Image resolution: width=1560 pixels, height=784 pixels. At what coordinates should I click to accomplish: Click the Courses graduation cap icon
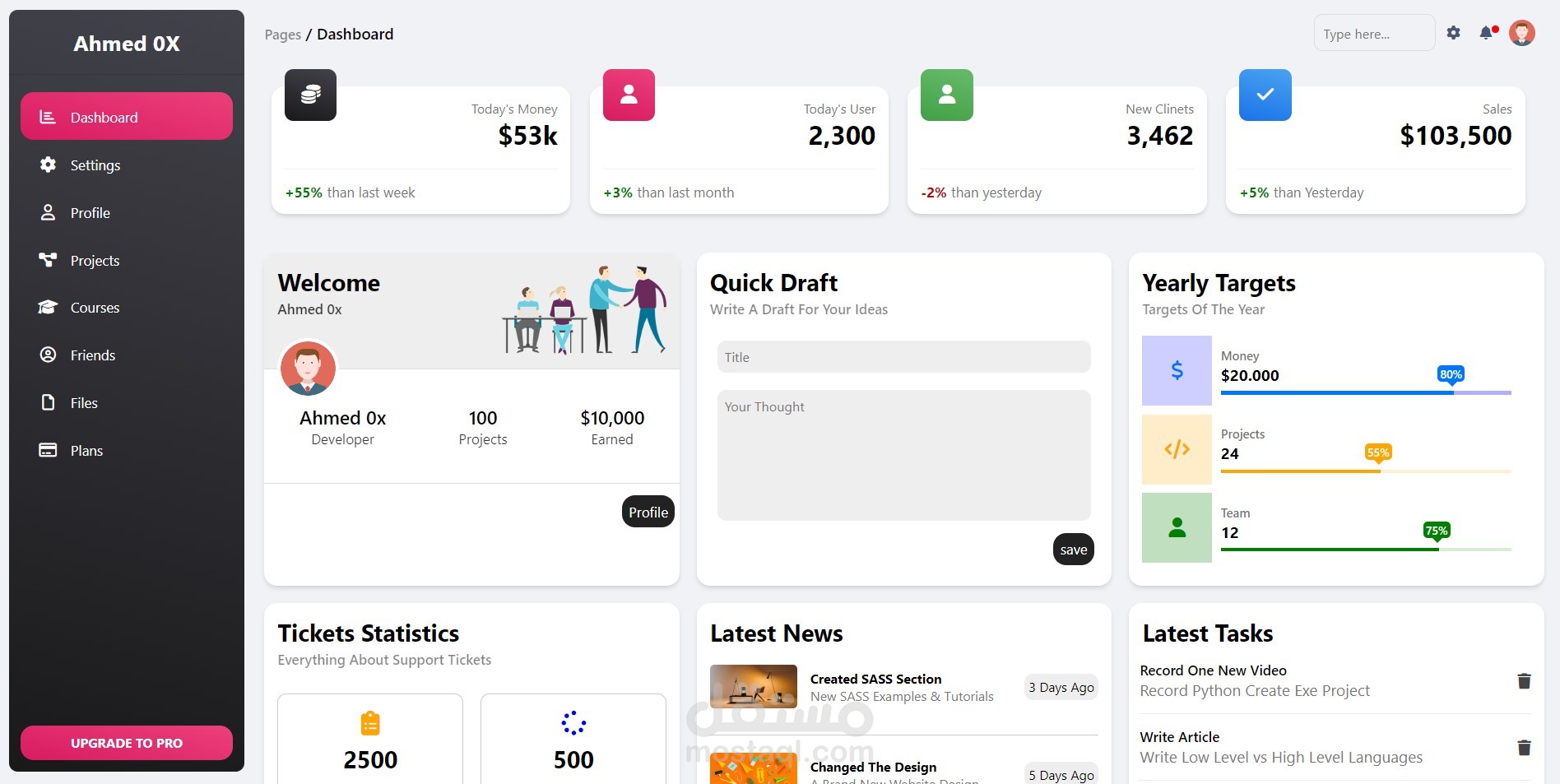coord(48,307)
